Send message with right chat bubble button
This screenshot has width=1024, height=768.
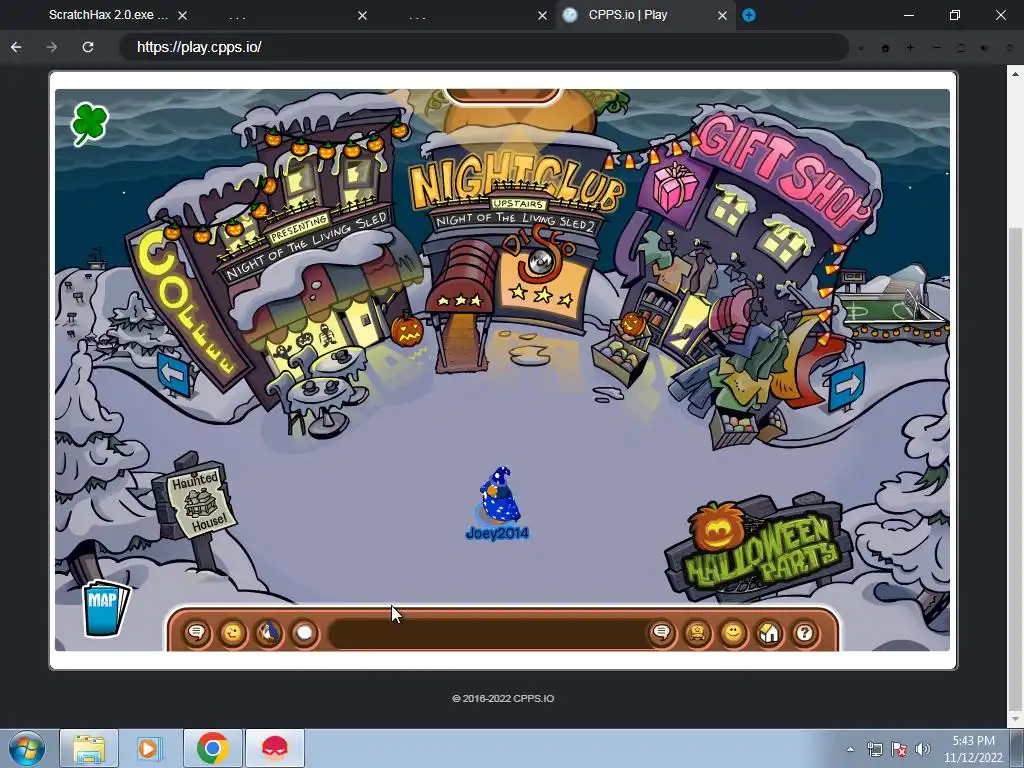(x=662, y=633)
